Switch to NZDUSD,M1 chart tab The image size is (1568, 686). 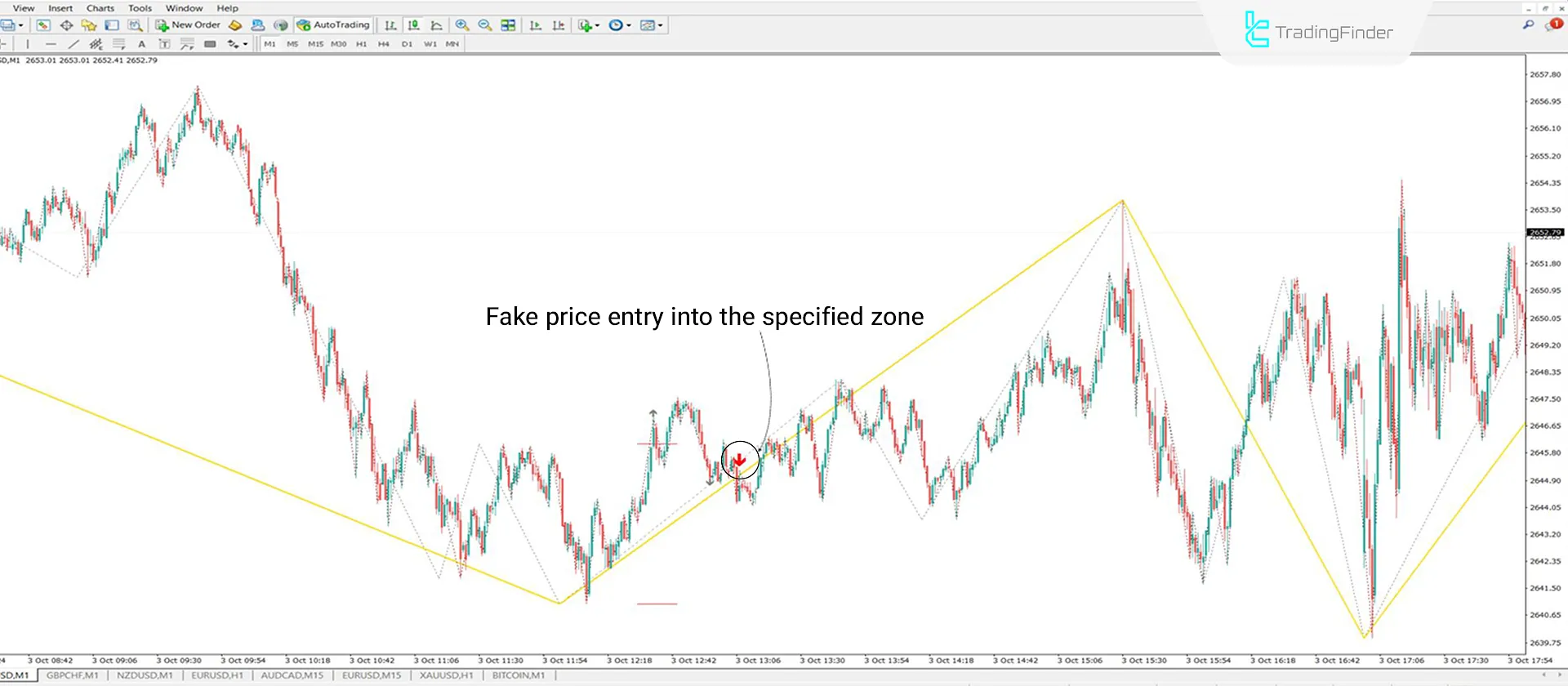click(x=145, y=675)
